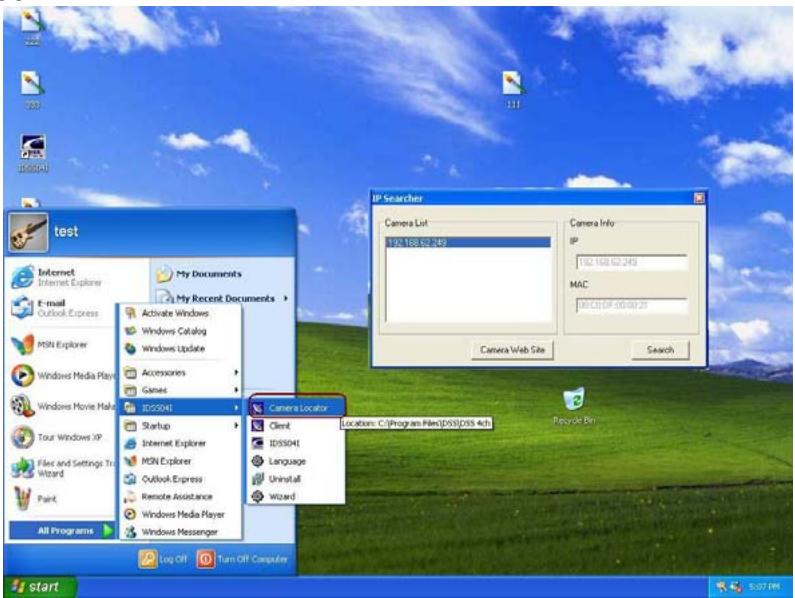
Task: Launch Internet Explorer from pinned Start items
Action: [x=57, y=277]
